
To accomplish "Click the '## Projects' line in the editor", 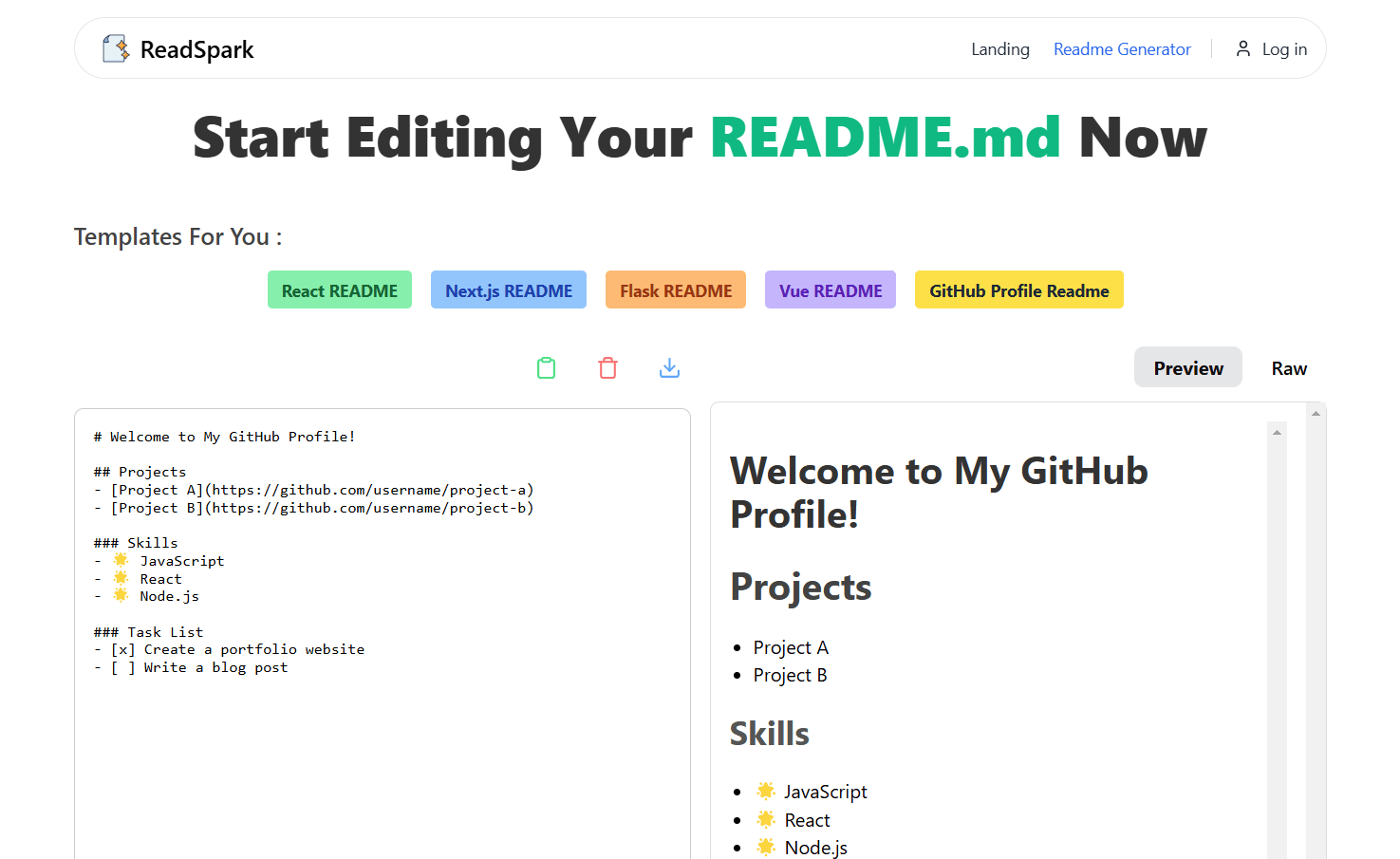I will tap(140, 472).
